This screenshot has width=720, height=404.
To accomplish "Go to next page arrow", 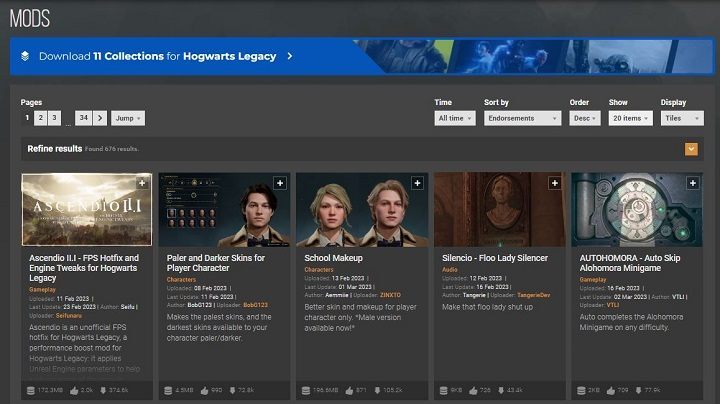I will click(100, 118).
